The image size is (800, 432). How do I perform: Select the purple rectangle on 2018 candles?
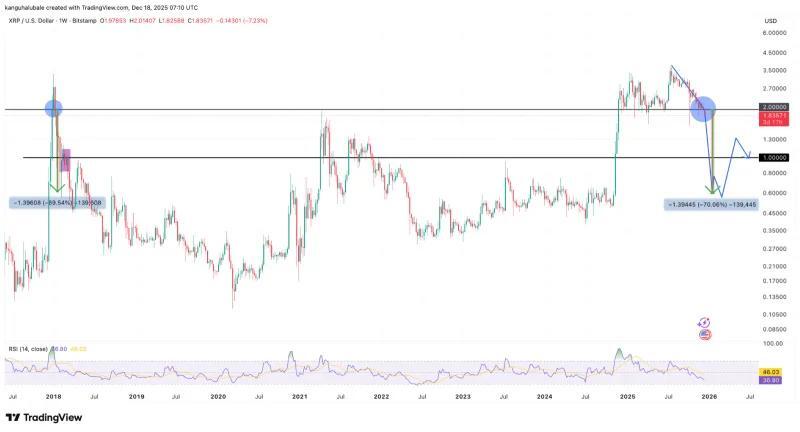point(66,160)
